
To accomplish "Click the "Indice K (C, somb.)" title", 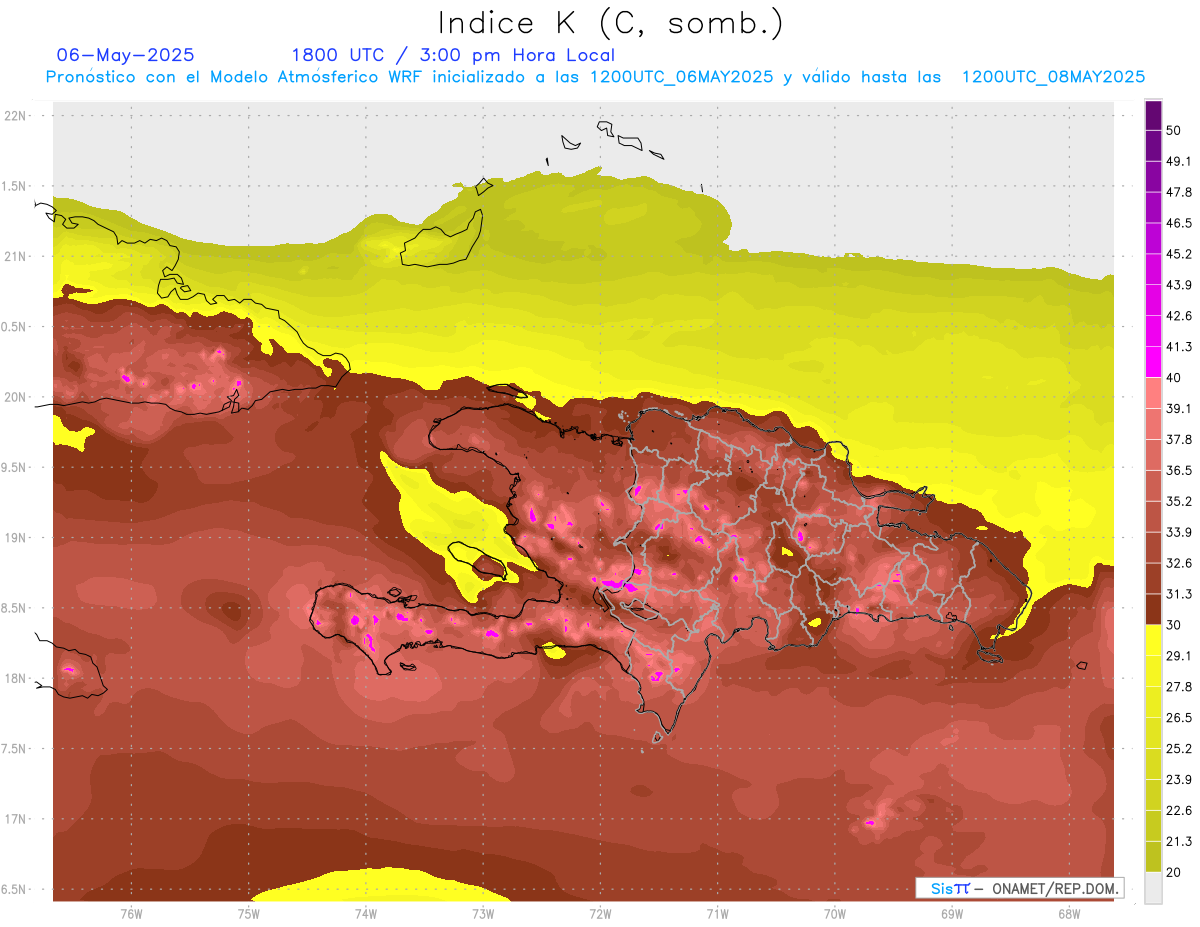I will 610,23.
